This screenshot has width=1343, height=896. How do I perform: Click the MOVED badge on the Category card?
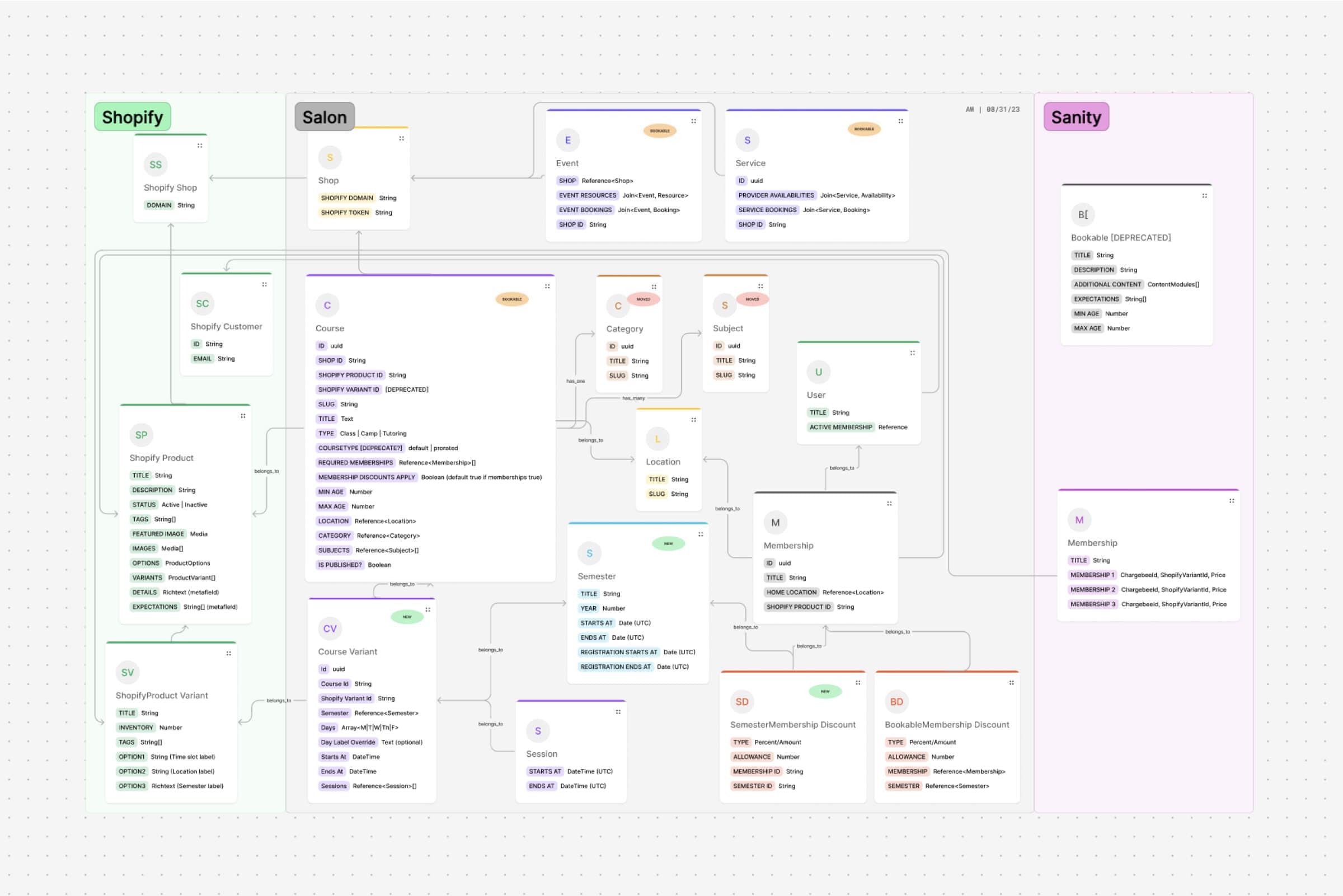(x=643, y=299)
